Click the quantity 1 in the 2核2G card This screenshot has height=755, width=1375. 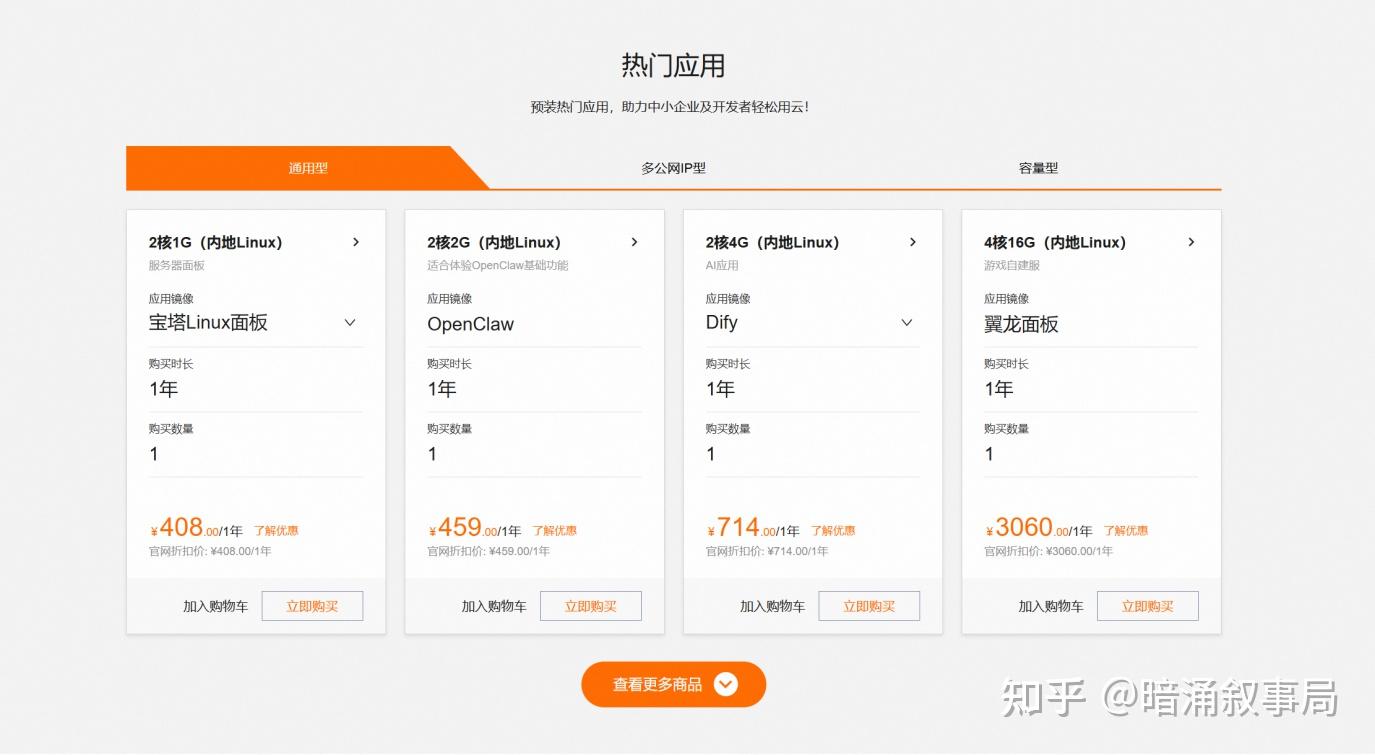coord(432,454)
